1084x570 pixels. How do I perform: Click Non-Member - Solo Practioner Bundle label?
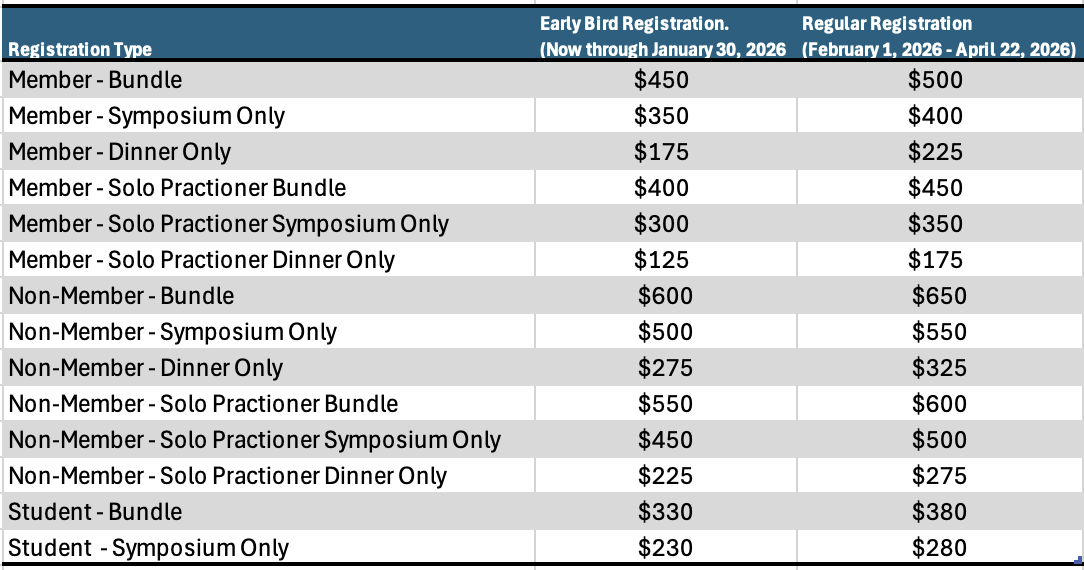pyautogui.click(x=204, y=404)
